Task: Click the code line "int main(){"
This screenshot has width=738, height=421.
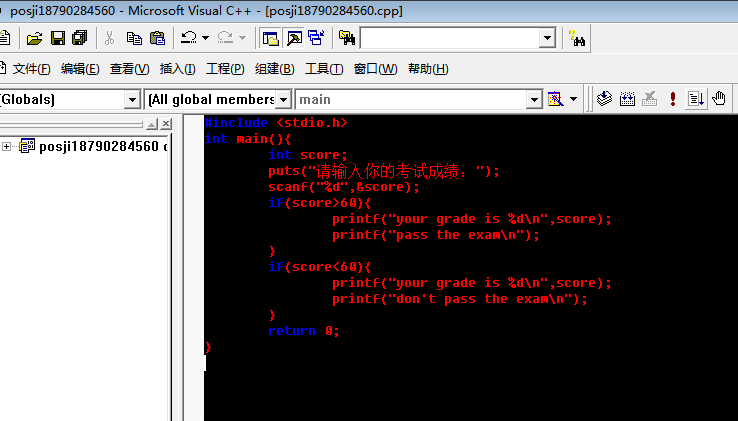Action: click(248, 139)
